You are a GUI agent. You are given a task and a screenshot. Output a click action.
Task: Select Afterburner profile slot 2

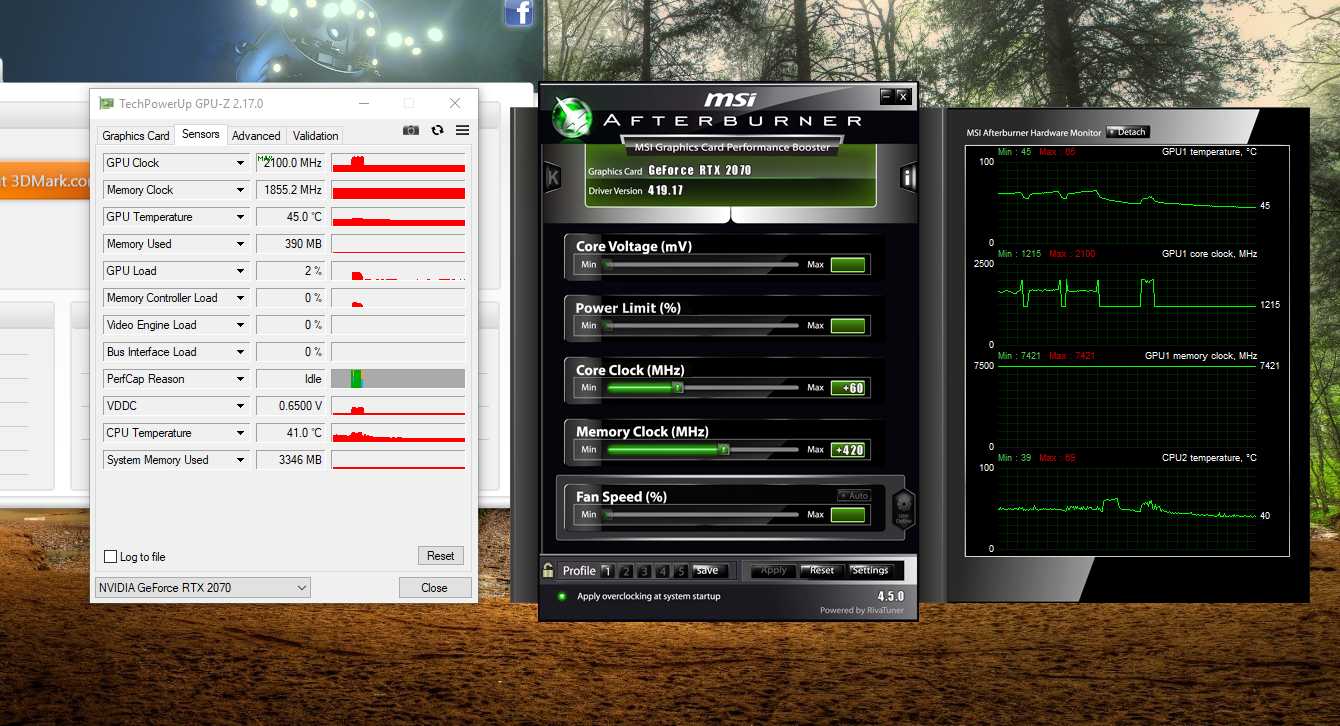pos(626,571)
